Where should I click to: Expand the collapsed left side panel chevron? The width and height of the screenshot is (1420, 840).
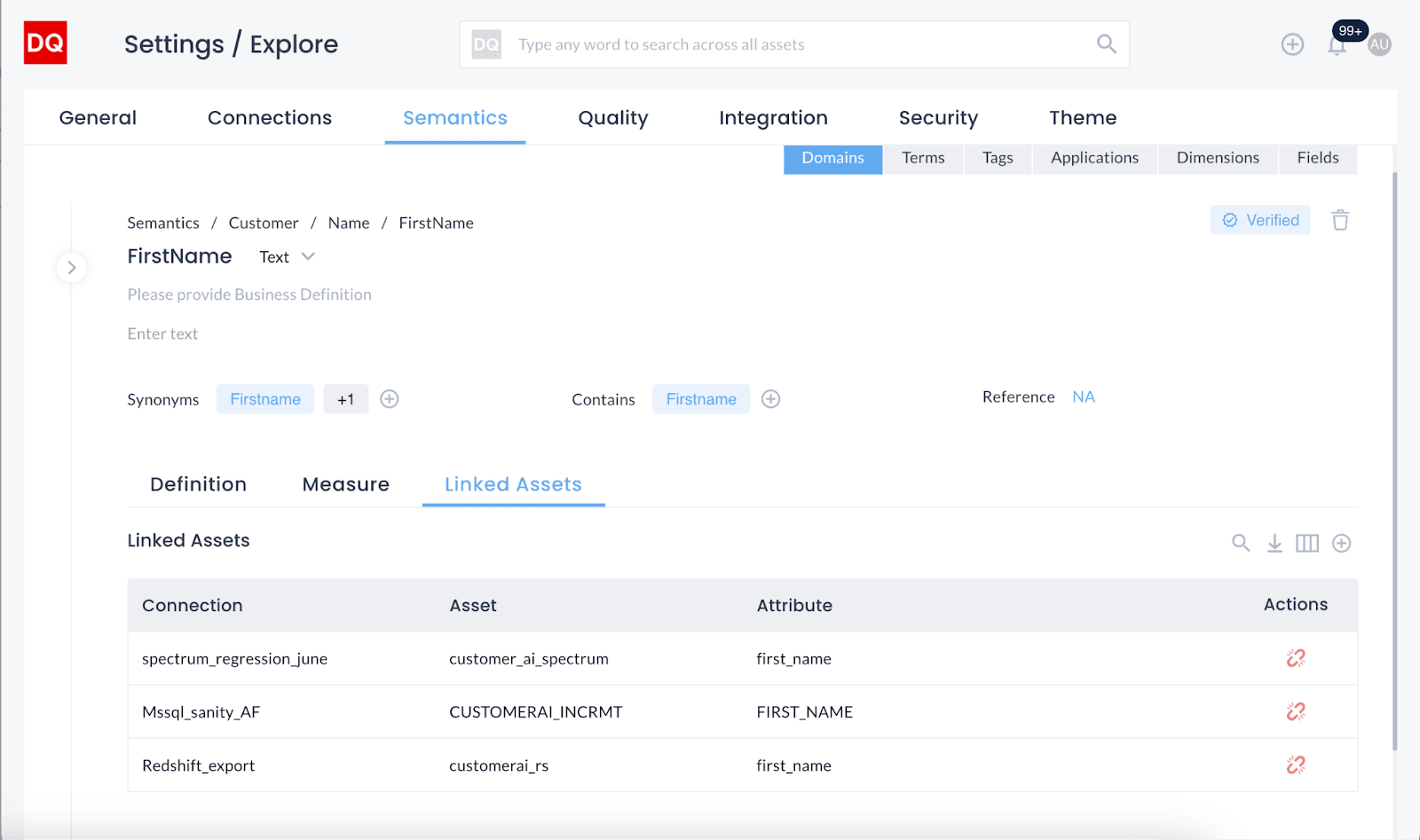71,267
